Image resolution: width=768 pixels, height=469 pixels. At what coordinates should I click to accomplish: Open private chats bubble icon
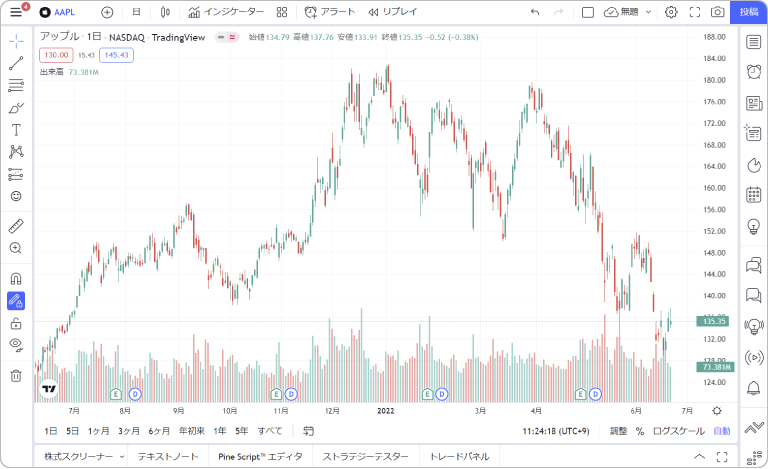pos(754,295)
